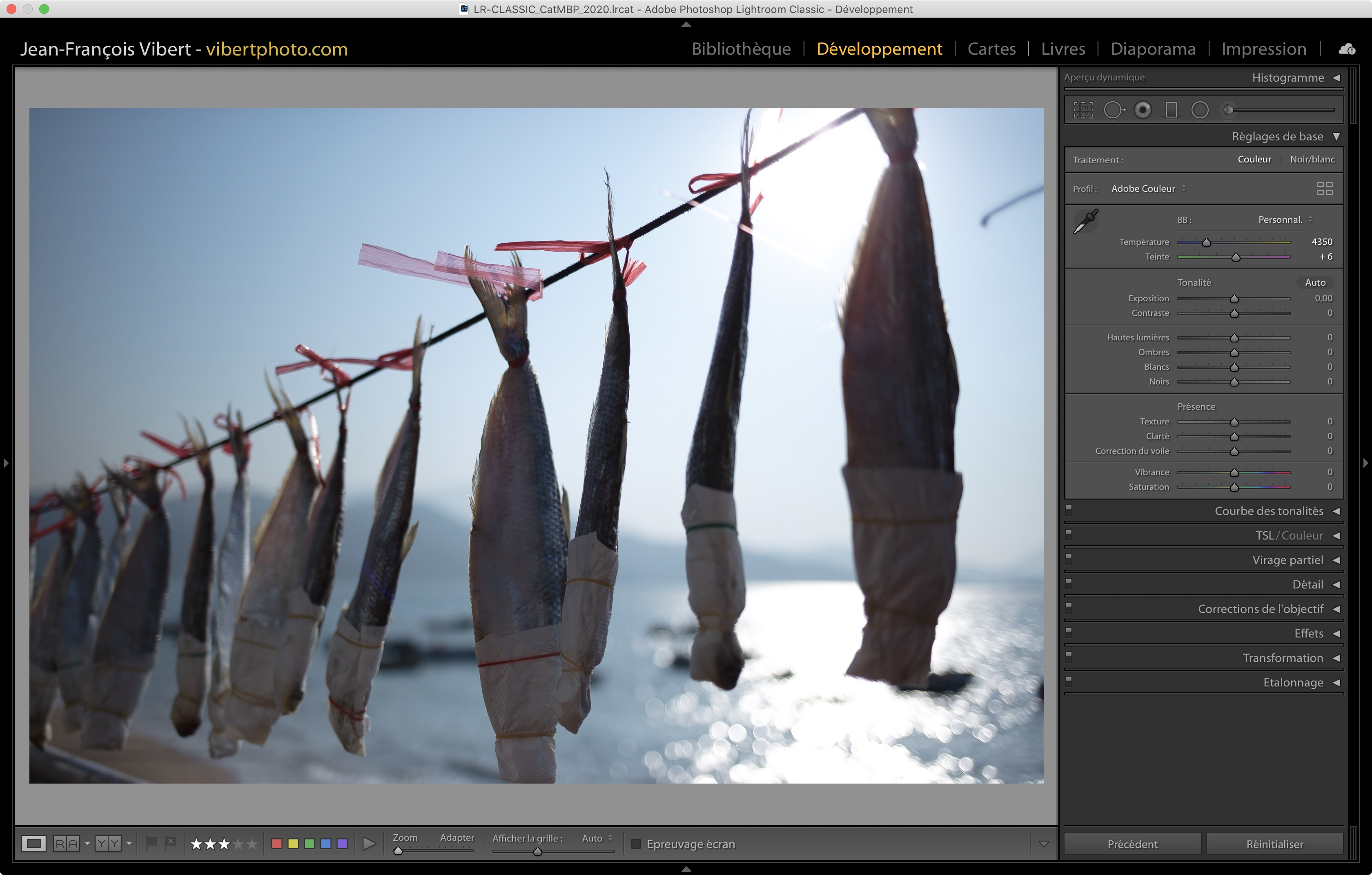
Task: Open the Impression module
Action: coord(1263,49)
